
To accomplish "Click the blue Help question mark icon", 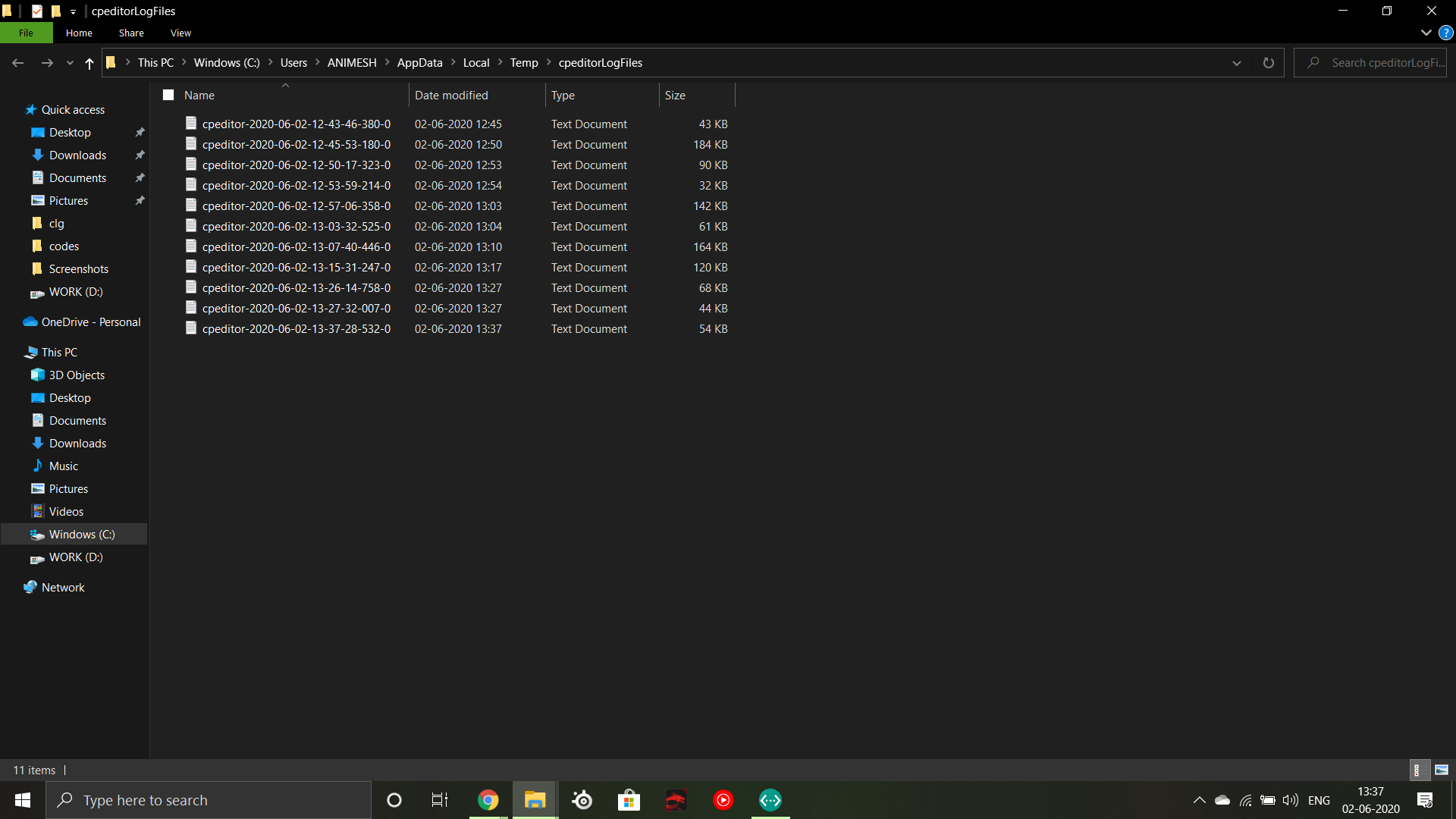I will [1445, 33].
